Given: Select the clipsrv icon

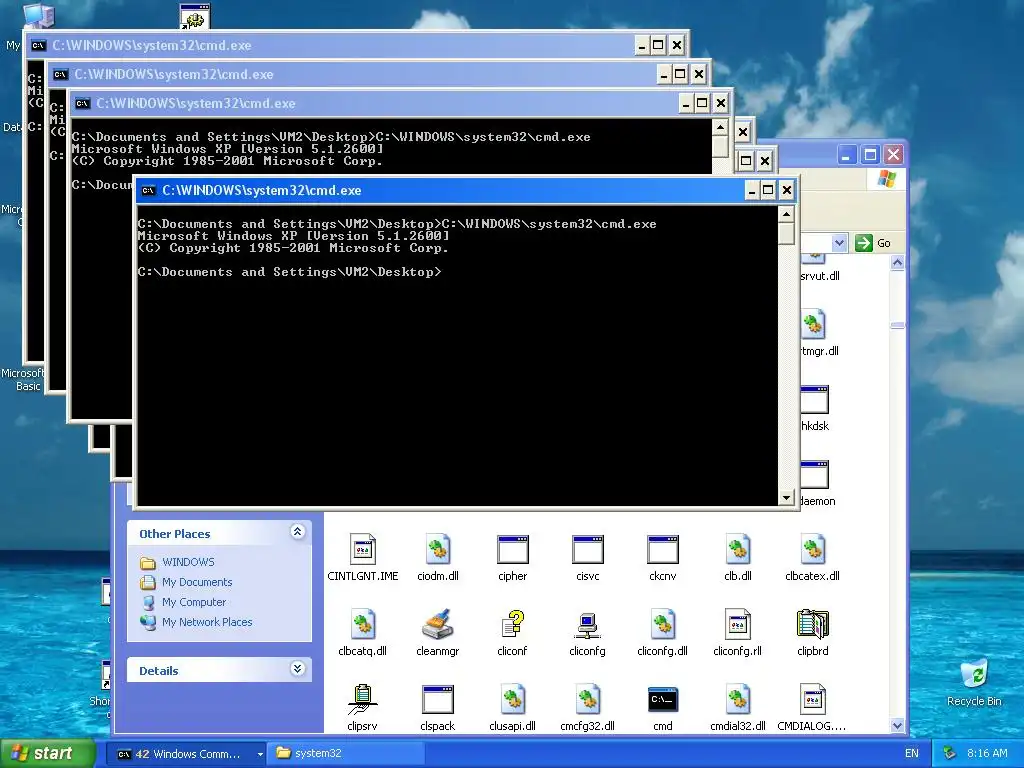Looking at the screenshot, I should (362, 699).
